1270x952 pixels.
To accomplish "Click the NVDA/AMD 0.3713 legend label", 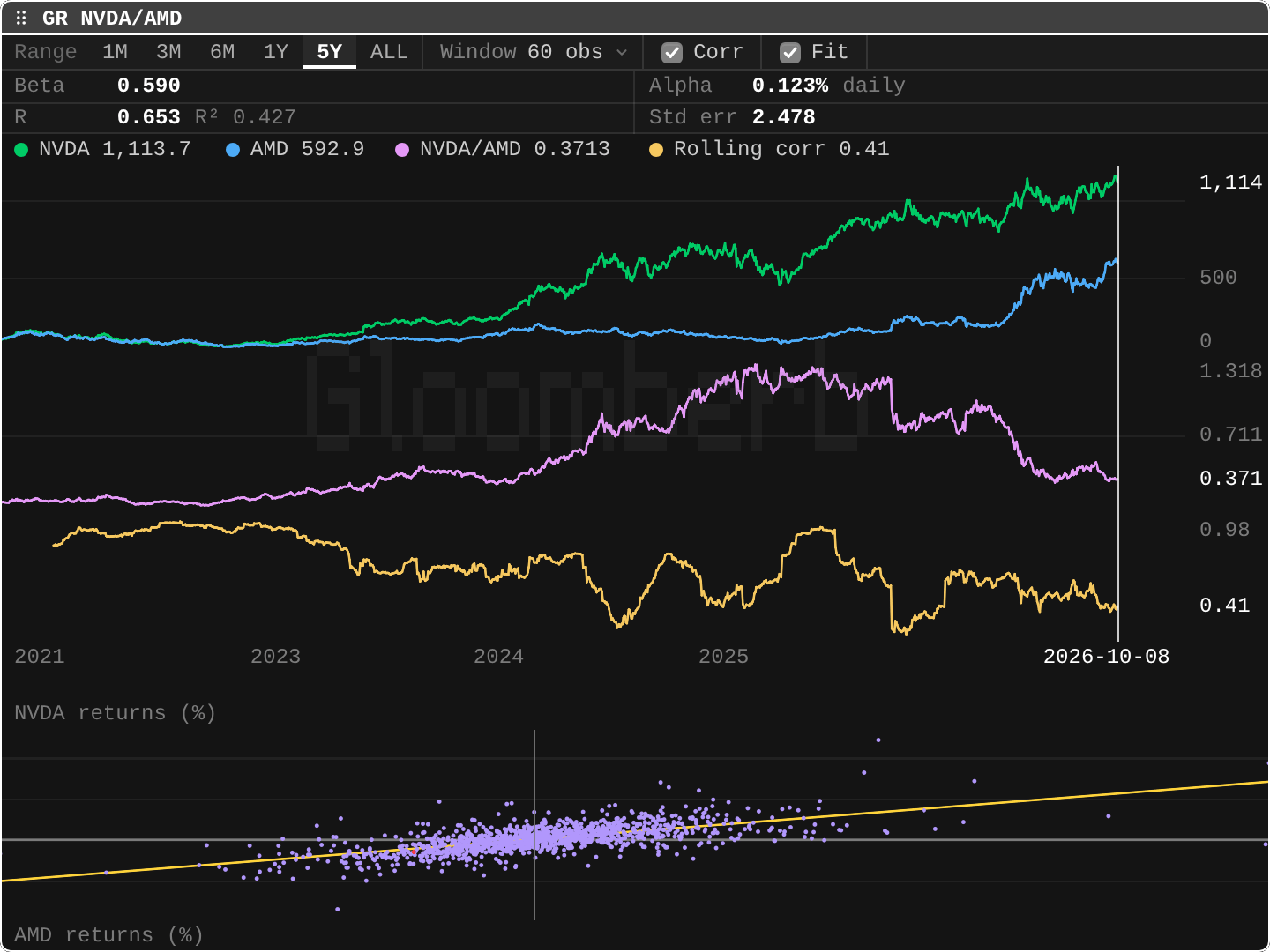I will tap(515, 149).
